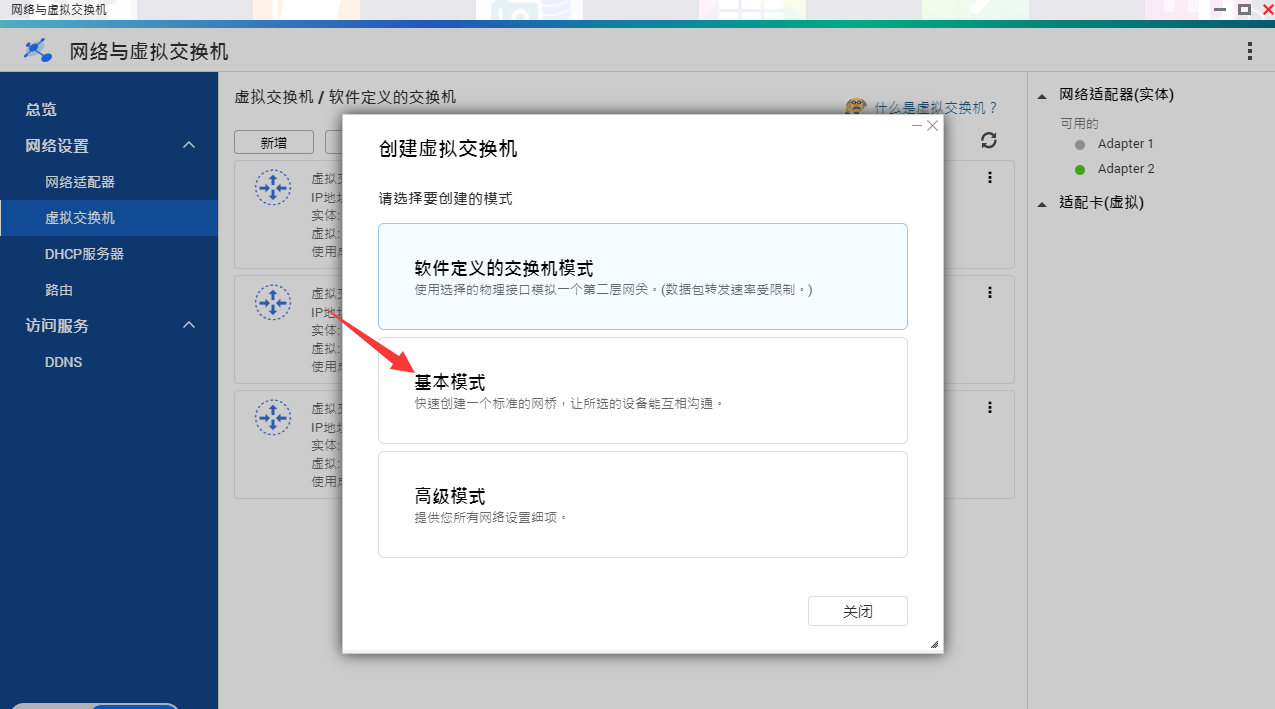Refresh the virtual switch list
Viewport: 1275px width, 709px height.
989,140
